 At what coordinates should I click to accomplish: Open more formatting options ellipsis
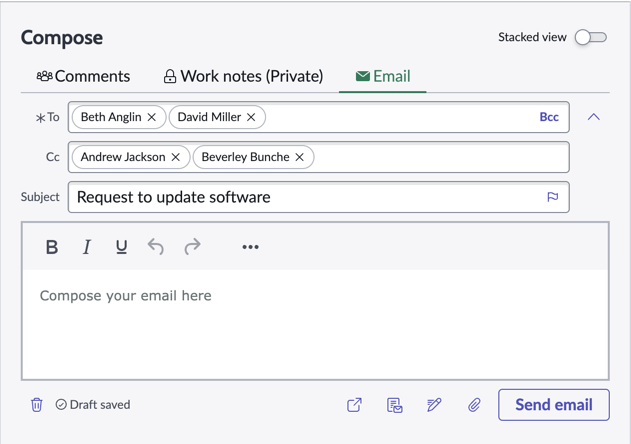(x=250, y=247)
